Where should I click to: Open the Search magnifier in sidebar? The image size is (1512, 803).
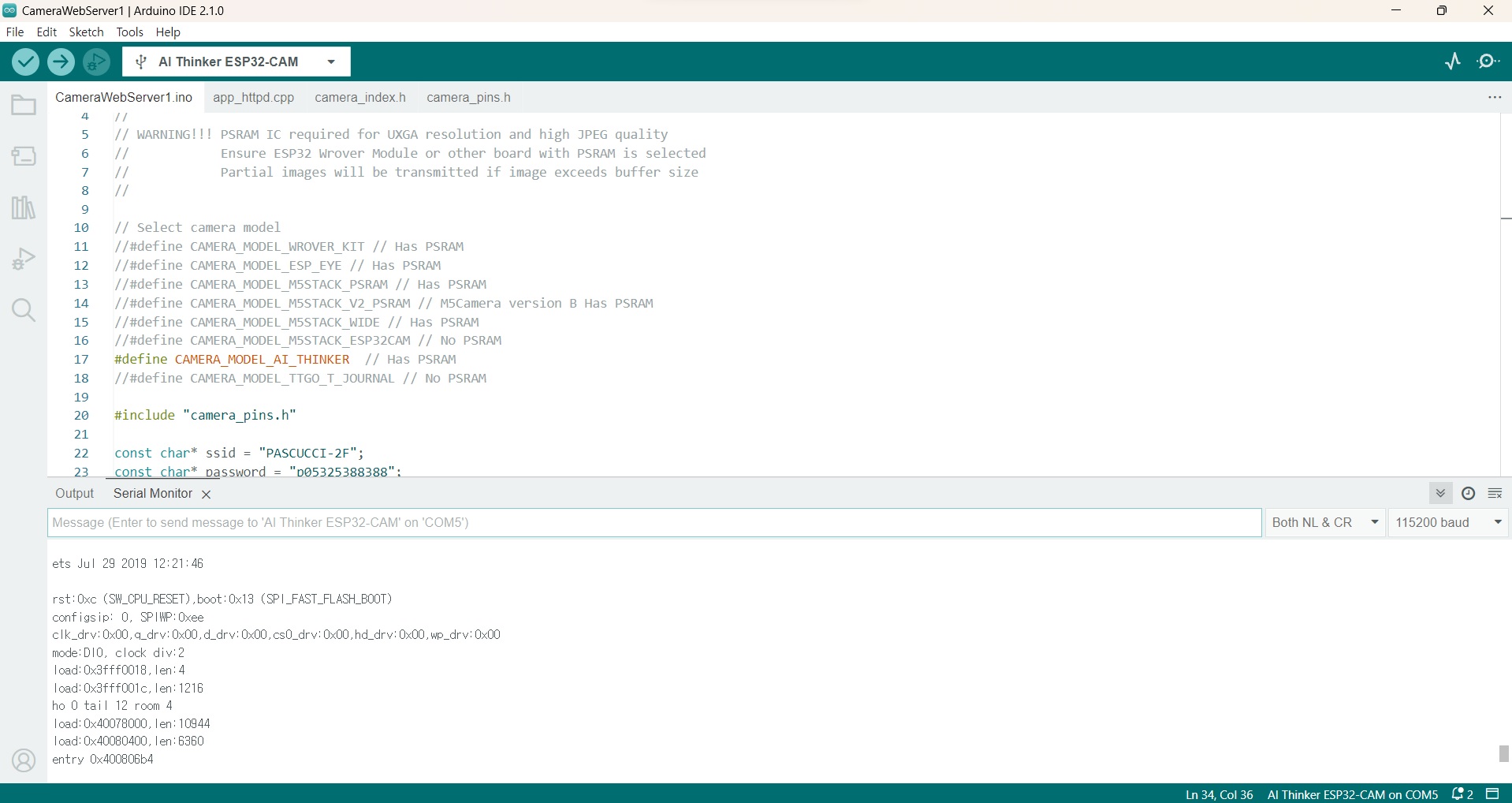(x=24, y=310)
